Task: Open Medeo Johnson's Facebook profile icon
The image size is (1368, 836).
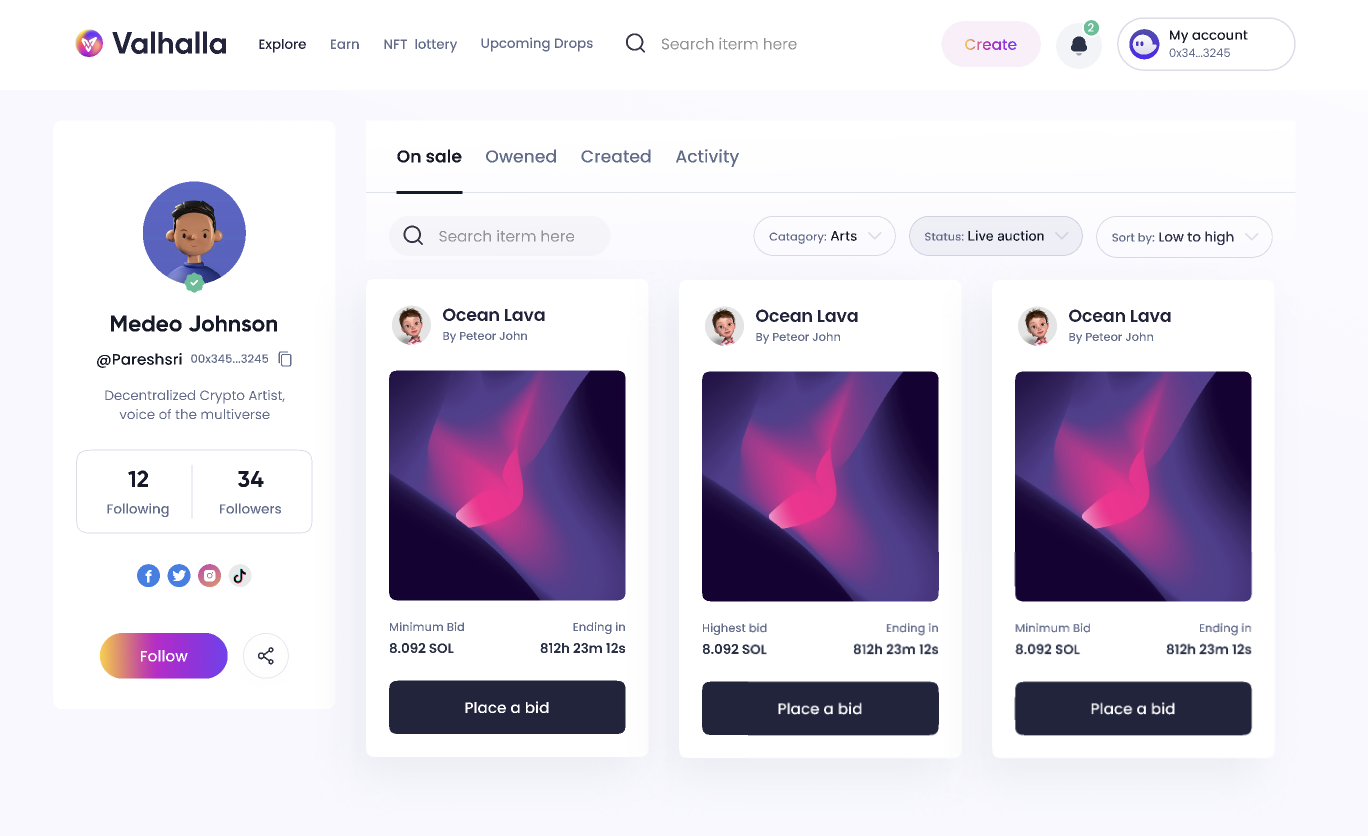Action: click(x=148, y=575)
